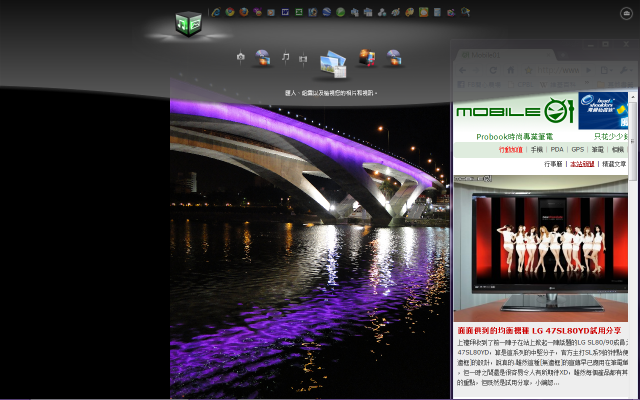Click the magnifier icon in top dock
Image resolution: width=640 pixels, height=400 pixels.
(x=465, y=12)
